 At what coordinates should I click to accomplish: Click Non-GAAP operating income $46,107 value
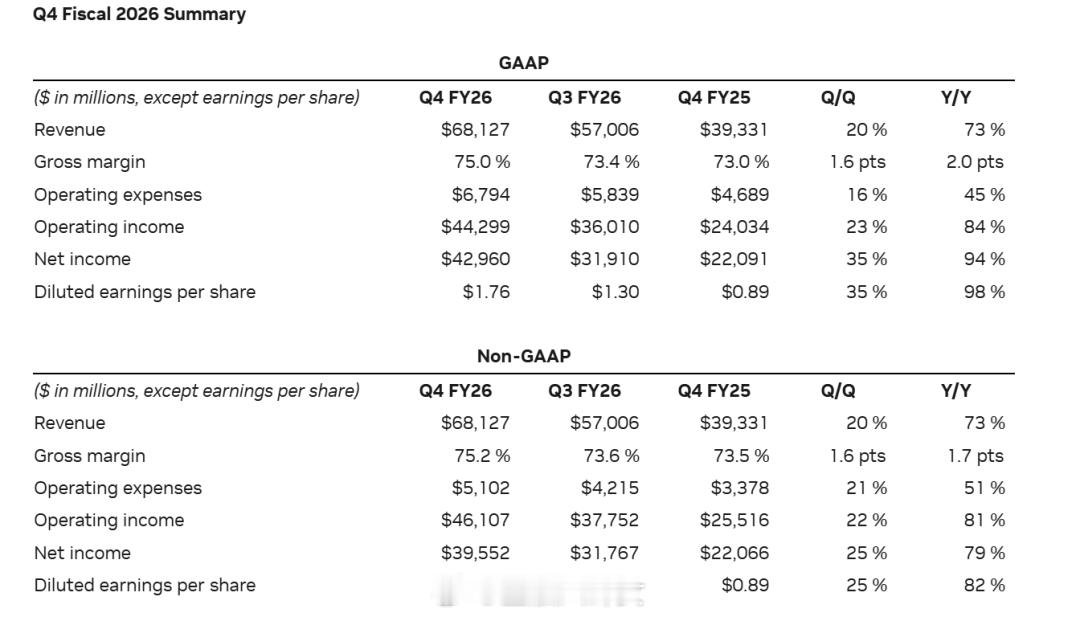coord(475,520)
